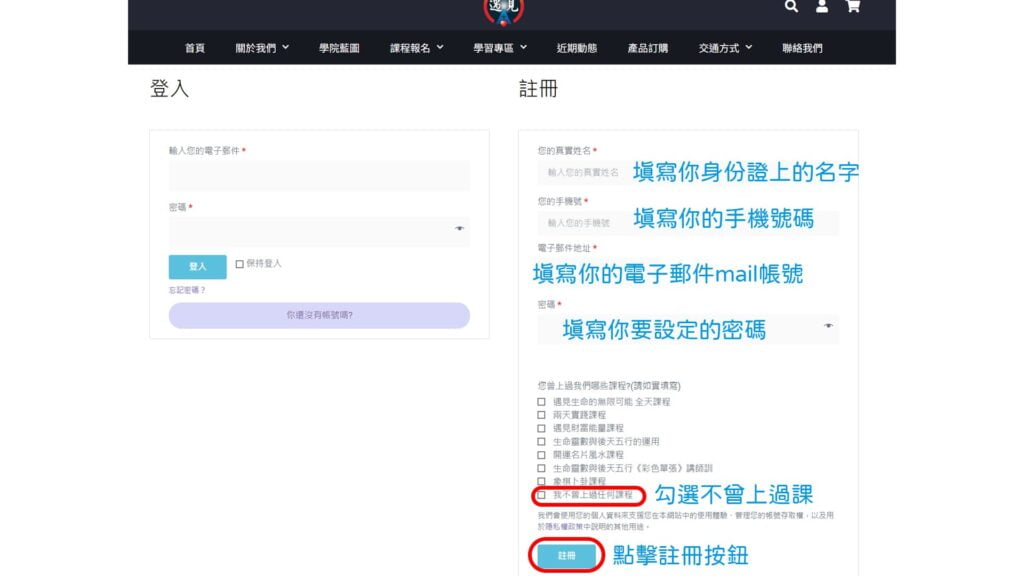This screenshot has height=576, width=1024.
Task: Follow the 忘記密碼？ link
Action: click(x=187, y=290)
